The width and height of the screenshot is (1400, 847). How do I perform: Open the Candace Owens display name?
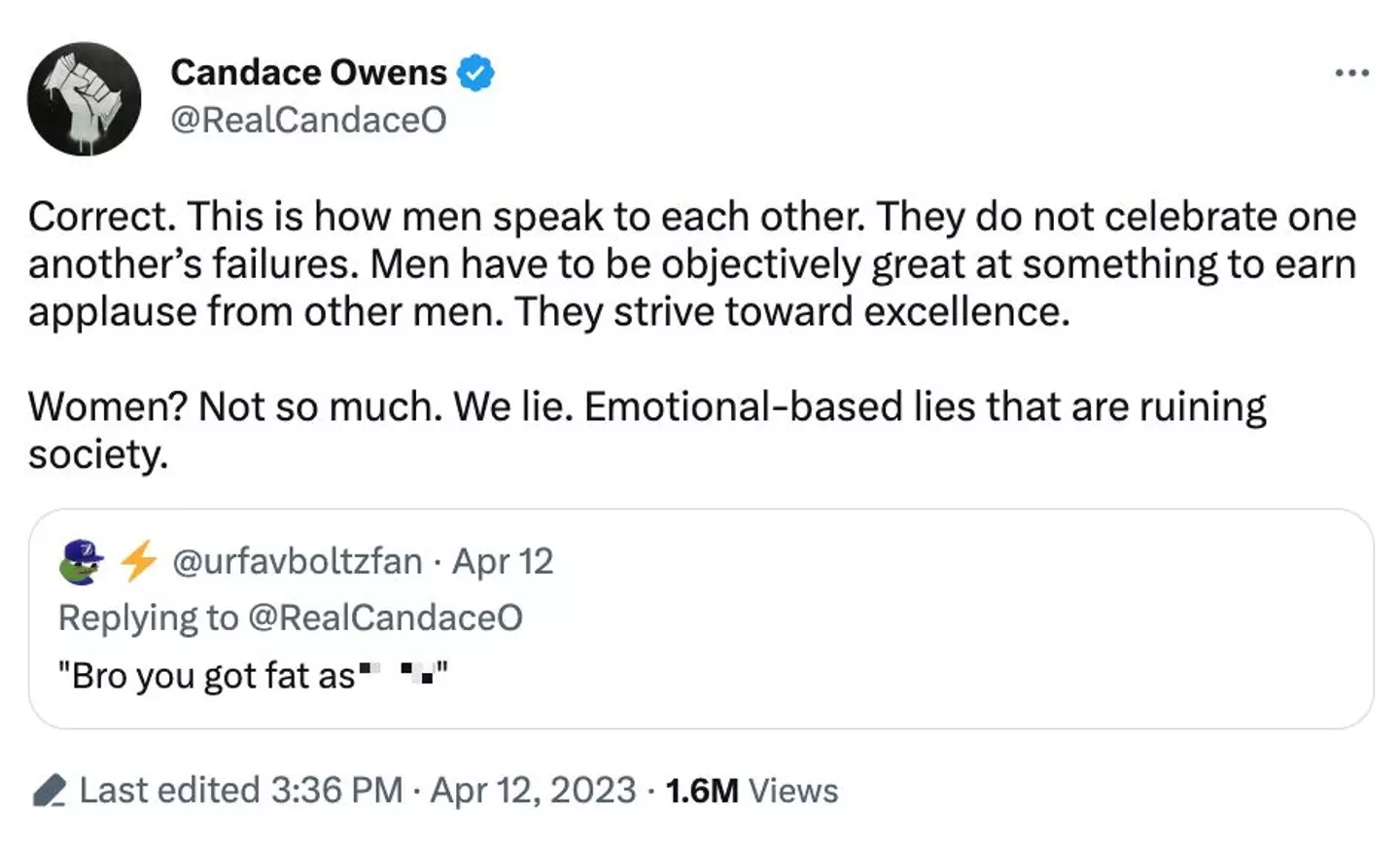pyautogui.click(x=308, y=73)
